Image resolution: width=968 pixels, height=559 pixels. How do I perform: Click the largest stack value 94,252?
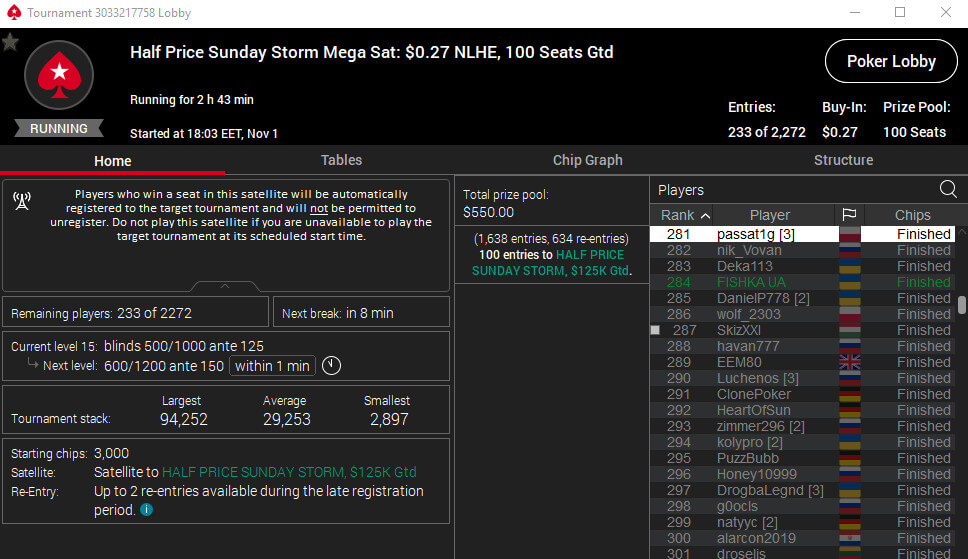click(x=183, y=419)
